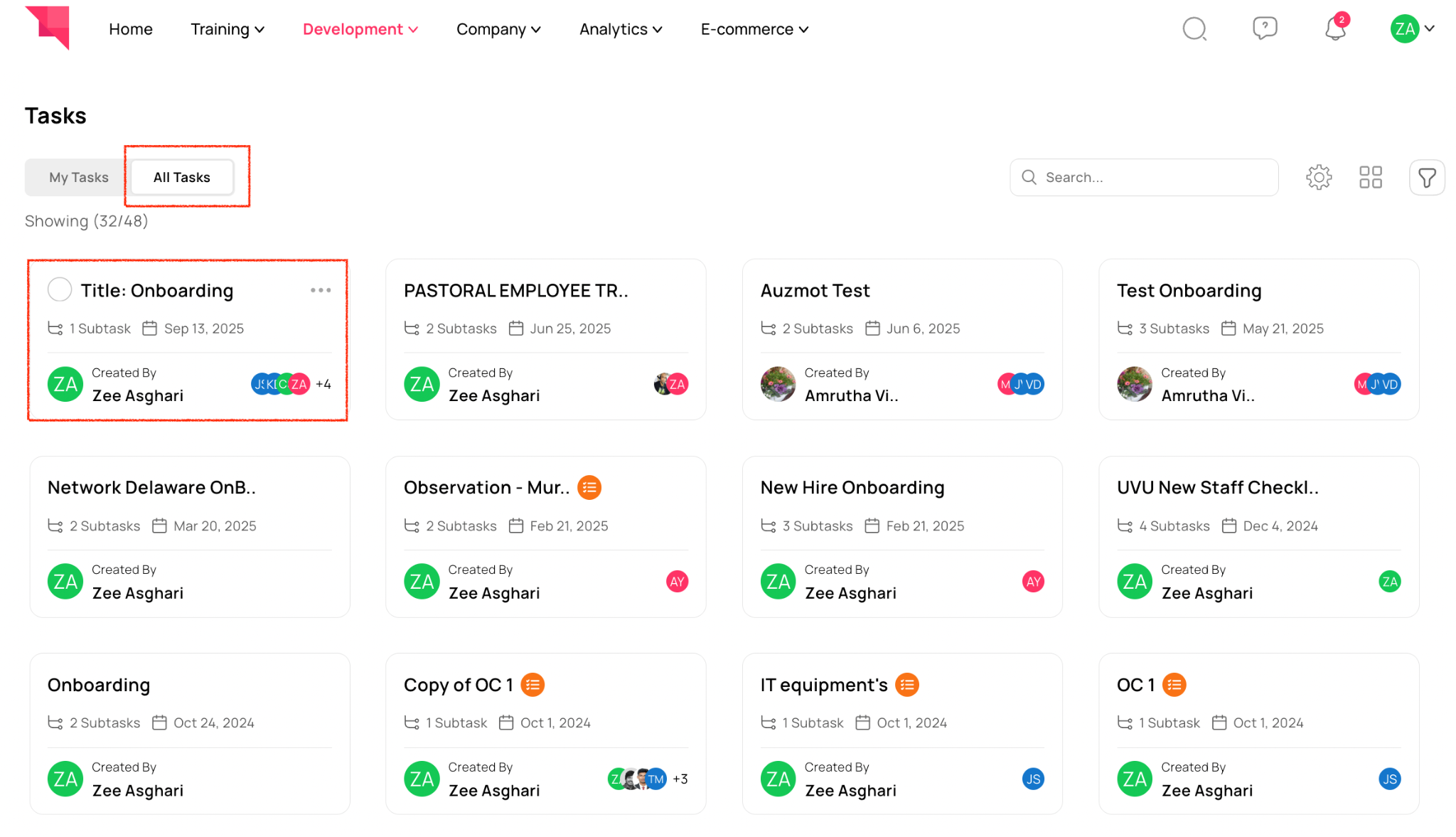The height and width of the screenshot is (837, 1456).
Task: Open the E-commerce menu
Action: point(754,29)
